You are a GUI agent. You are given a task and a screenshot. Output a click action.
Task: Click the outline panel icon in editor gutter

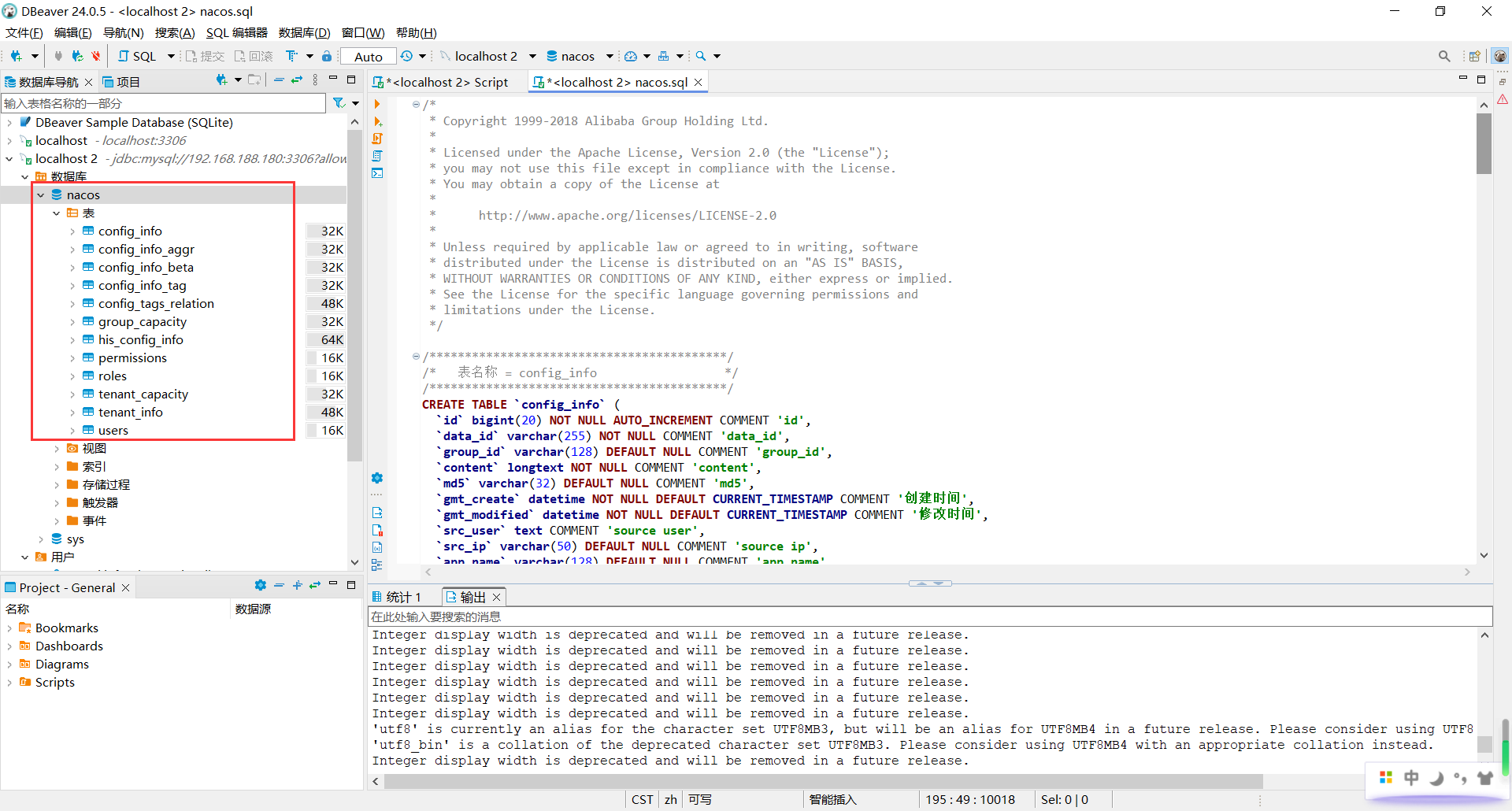(377, 565)
